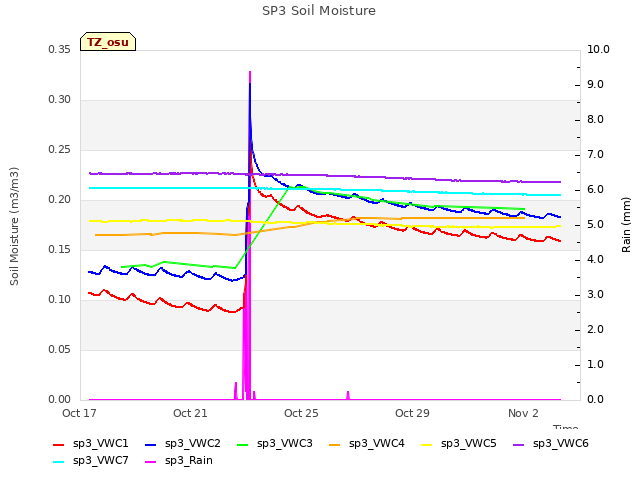This screenshot has width=640, height=480.
Task: Click the TZ_osu label badge
Action: (x=108, y=42)
